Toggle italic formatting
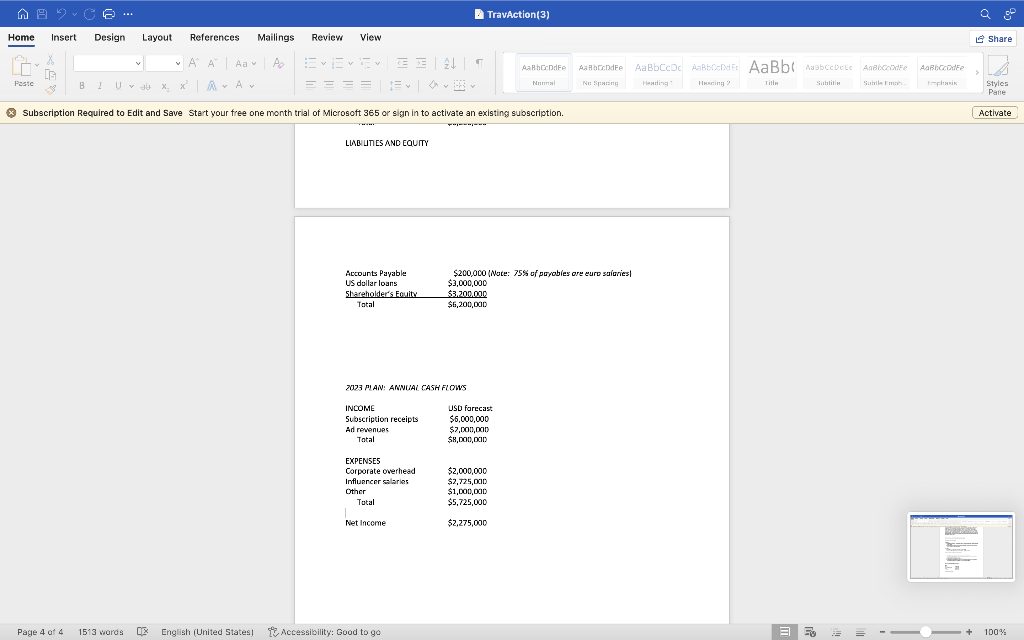This screenshot has height=640, width=1024. [x=100, y=86]
